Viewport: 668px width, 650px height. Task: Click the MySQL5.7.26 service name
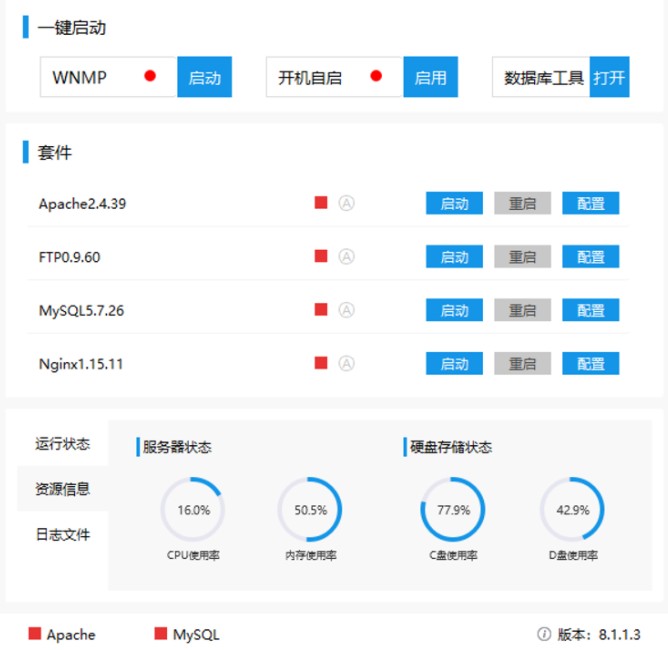click(x=81, y=311)
